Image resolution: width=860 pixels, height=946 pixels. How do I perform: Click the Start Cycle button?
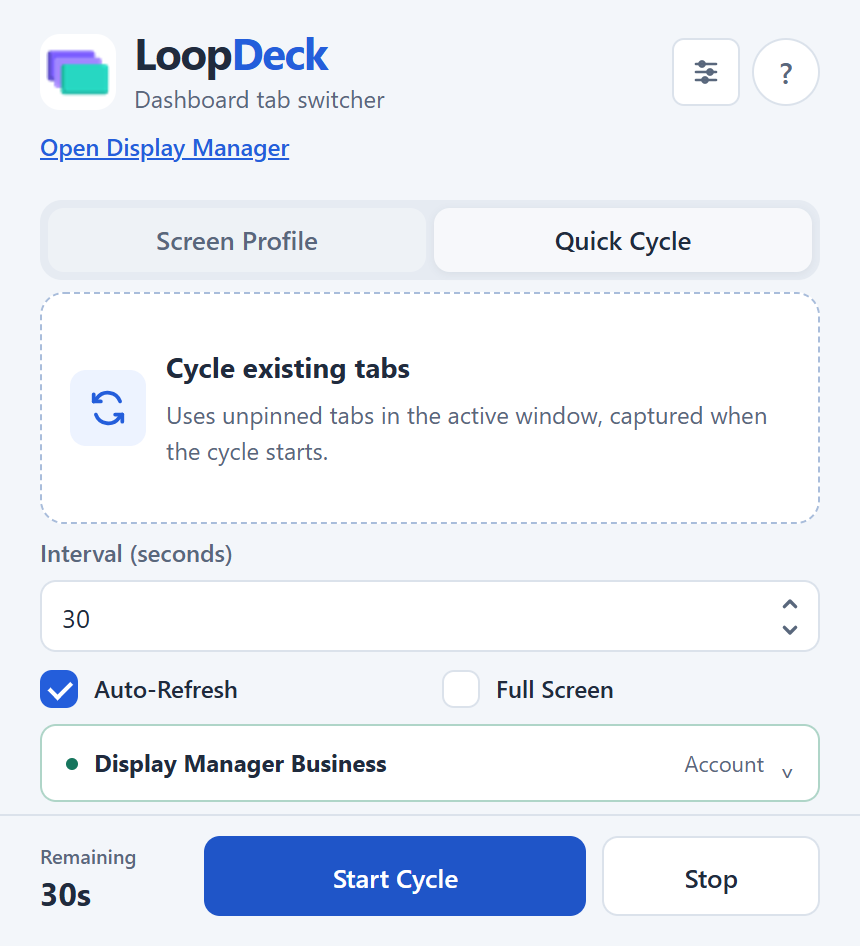pos(395,876)
